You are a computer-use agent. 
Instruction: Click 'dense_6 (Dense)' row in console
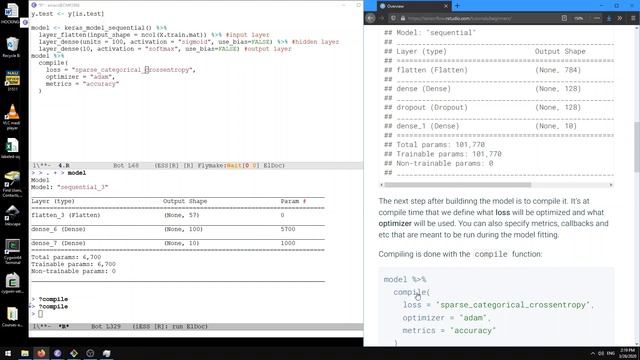pyautogui.click(x=178, y=229)
